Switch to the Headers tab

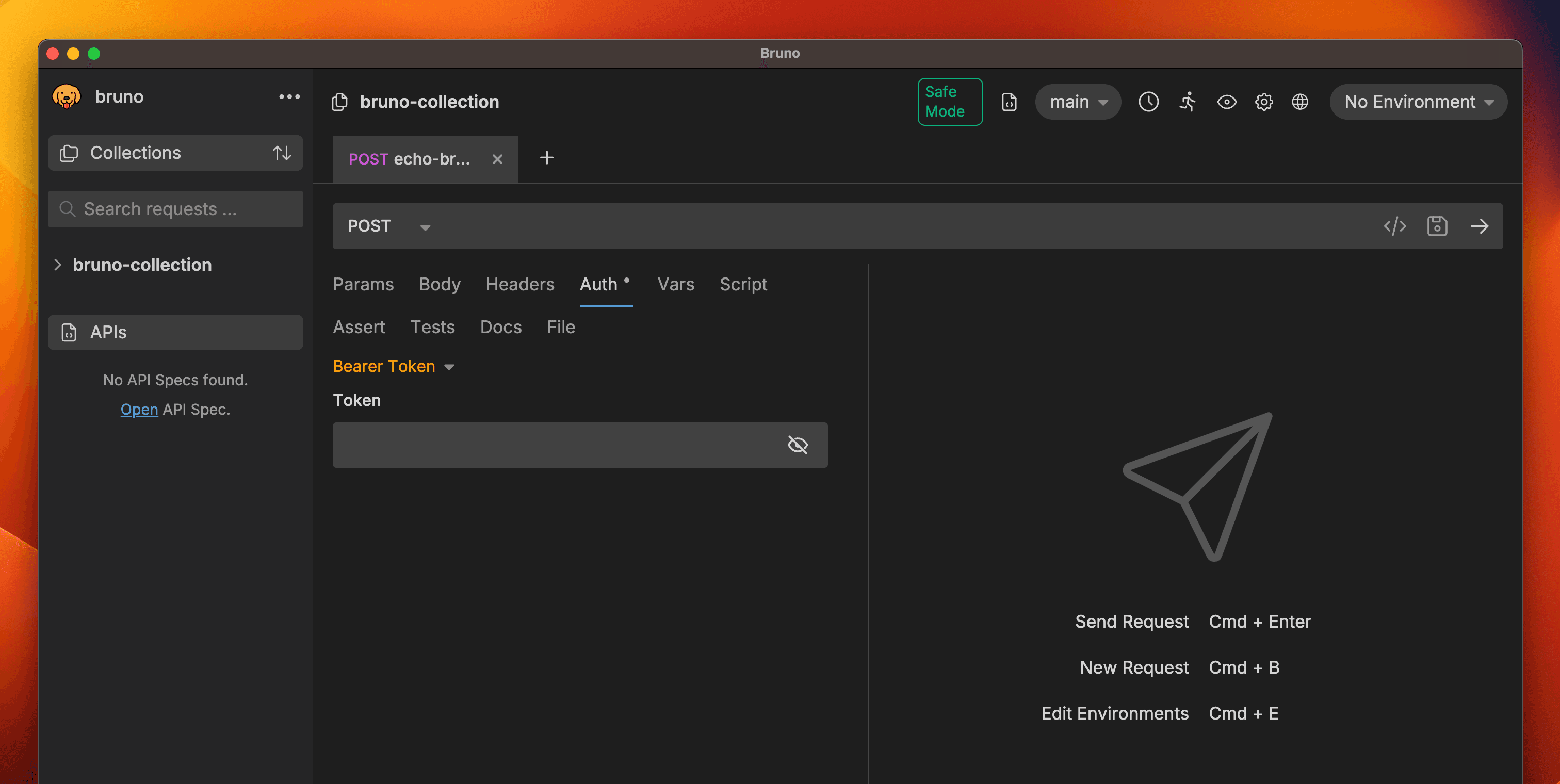[519, 285]
